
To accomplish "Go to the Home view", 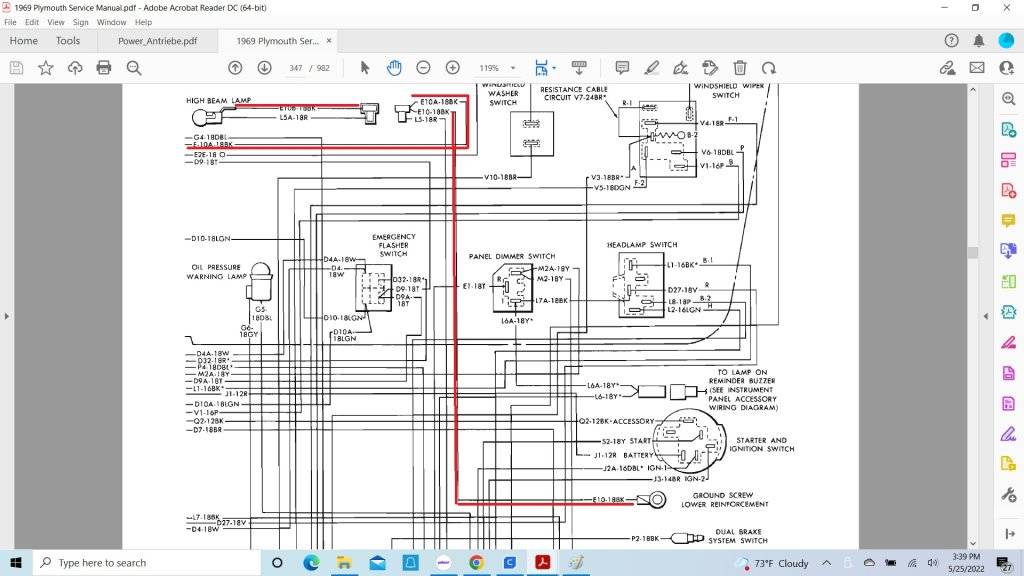I will (x=23, y=41).
